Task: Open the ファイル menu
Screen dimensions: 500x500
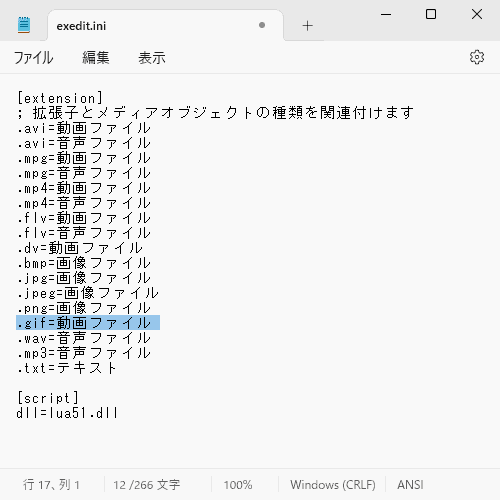Action: click(33, 58)
